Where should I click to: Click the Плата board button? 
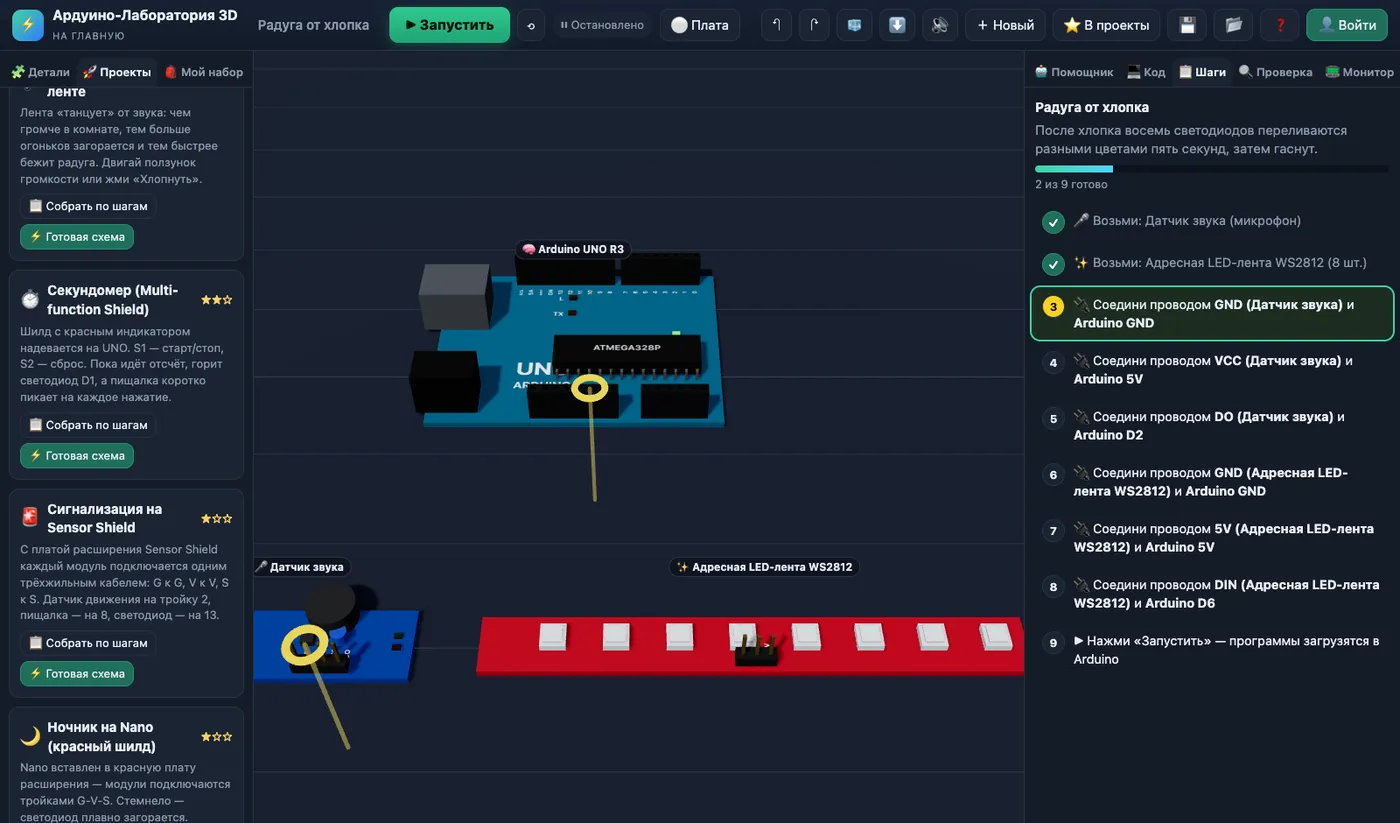(x=700, y=25)
